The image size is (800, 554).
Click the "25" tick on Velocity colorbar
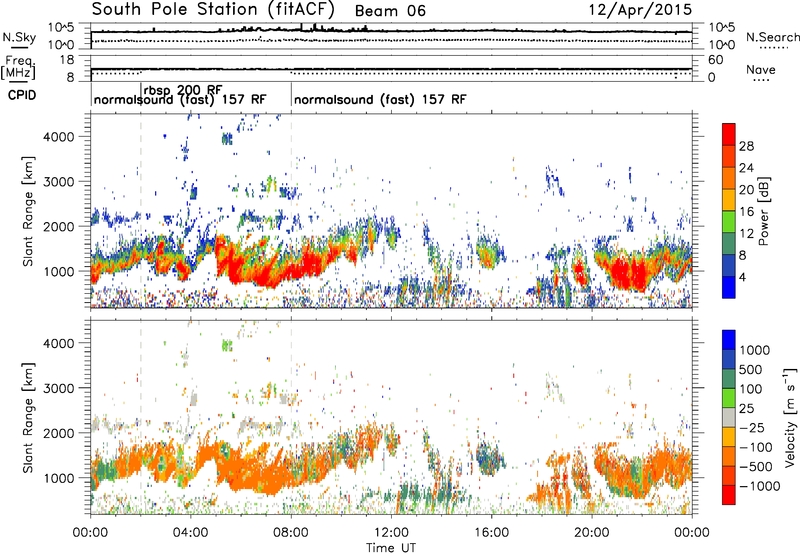point(746,408)
